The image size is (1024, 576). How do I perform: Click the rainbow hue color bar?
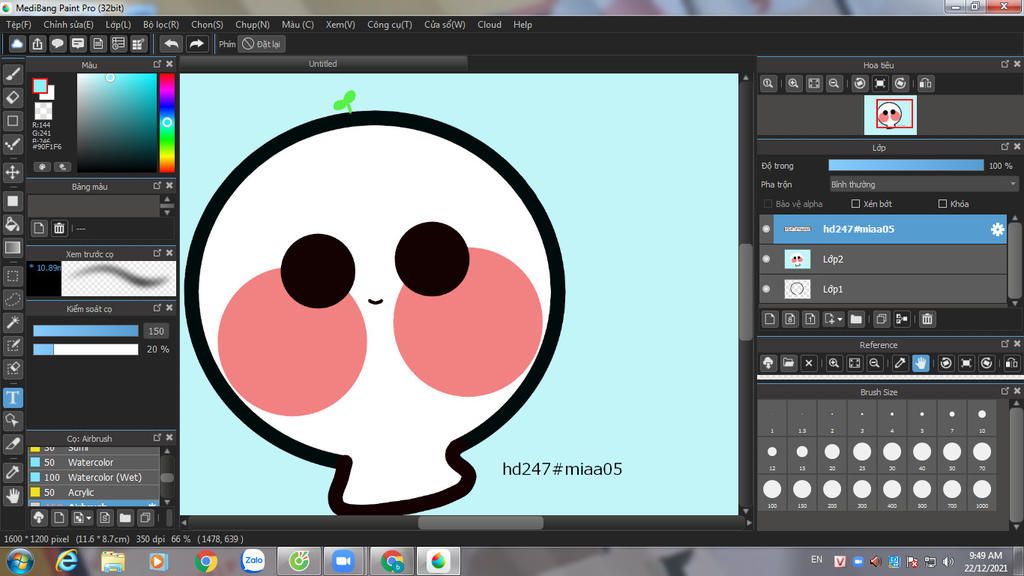click(x=167, y=123)
